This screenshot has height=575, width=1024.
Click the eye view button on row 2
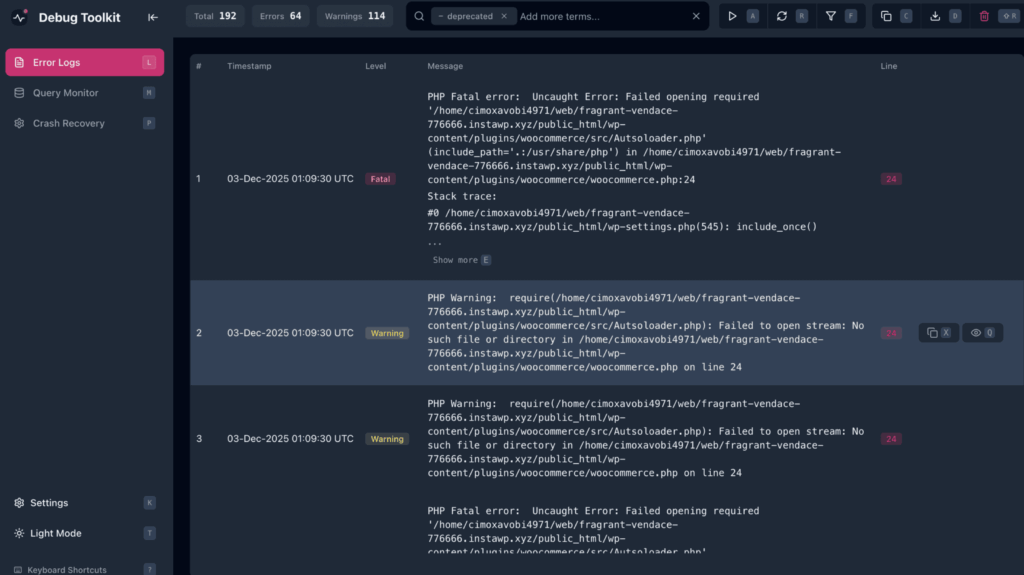[x=982, y=333]
